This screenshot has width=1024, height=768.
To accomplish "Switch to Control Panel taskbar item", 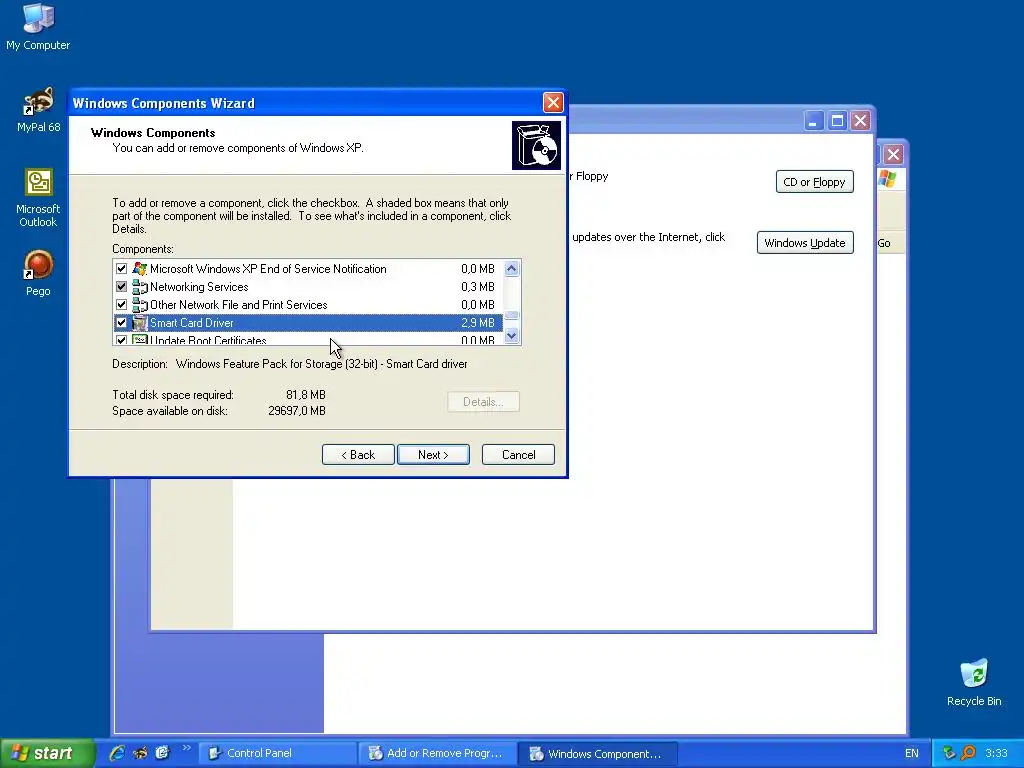I will [277, 753].
